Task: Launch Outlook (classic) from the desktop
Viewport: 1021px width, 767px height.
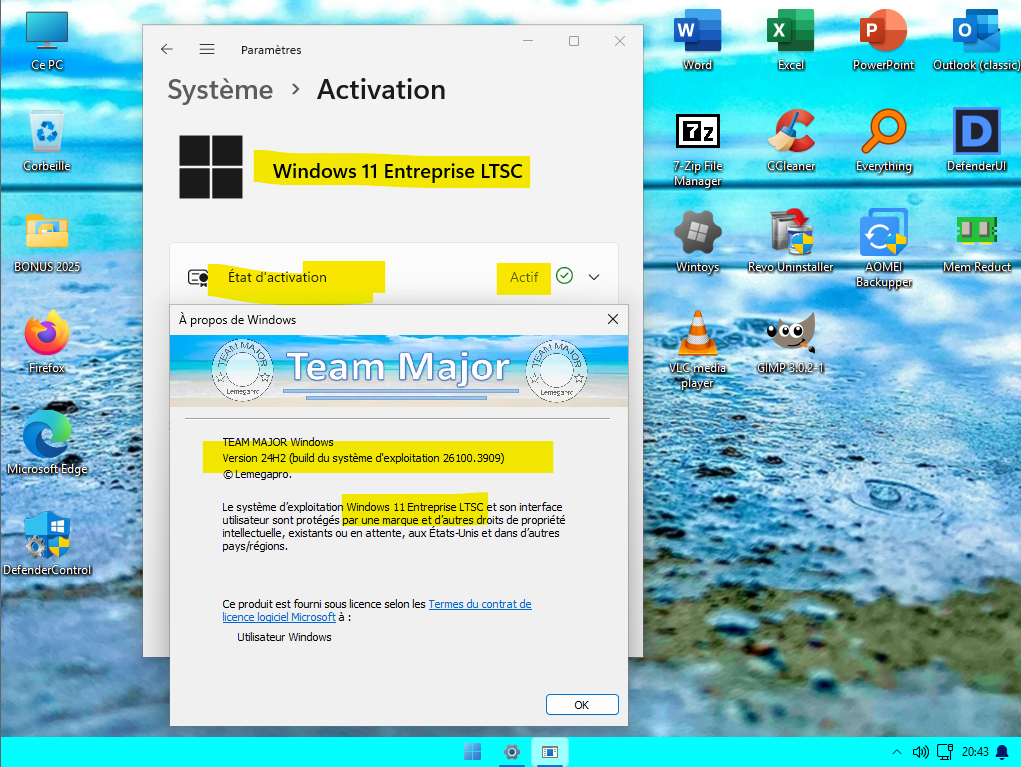Action: [976, 39]
